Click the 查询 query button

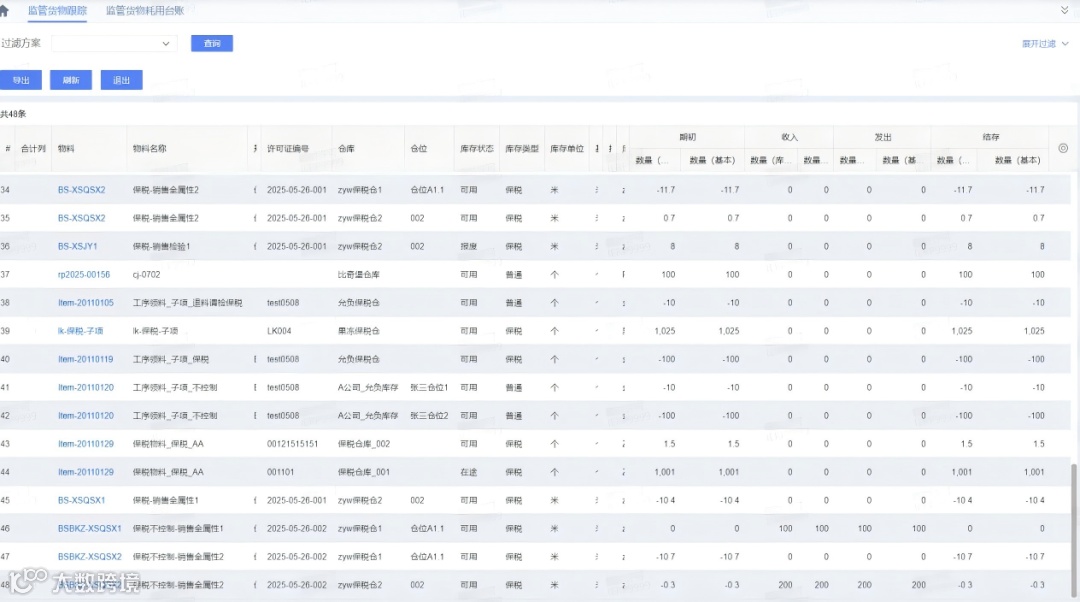coord(212,43)
